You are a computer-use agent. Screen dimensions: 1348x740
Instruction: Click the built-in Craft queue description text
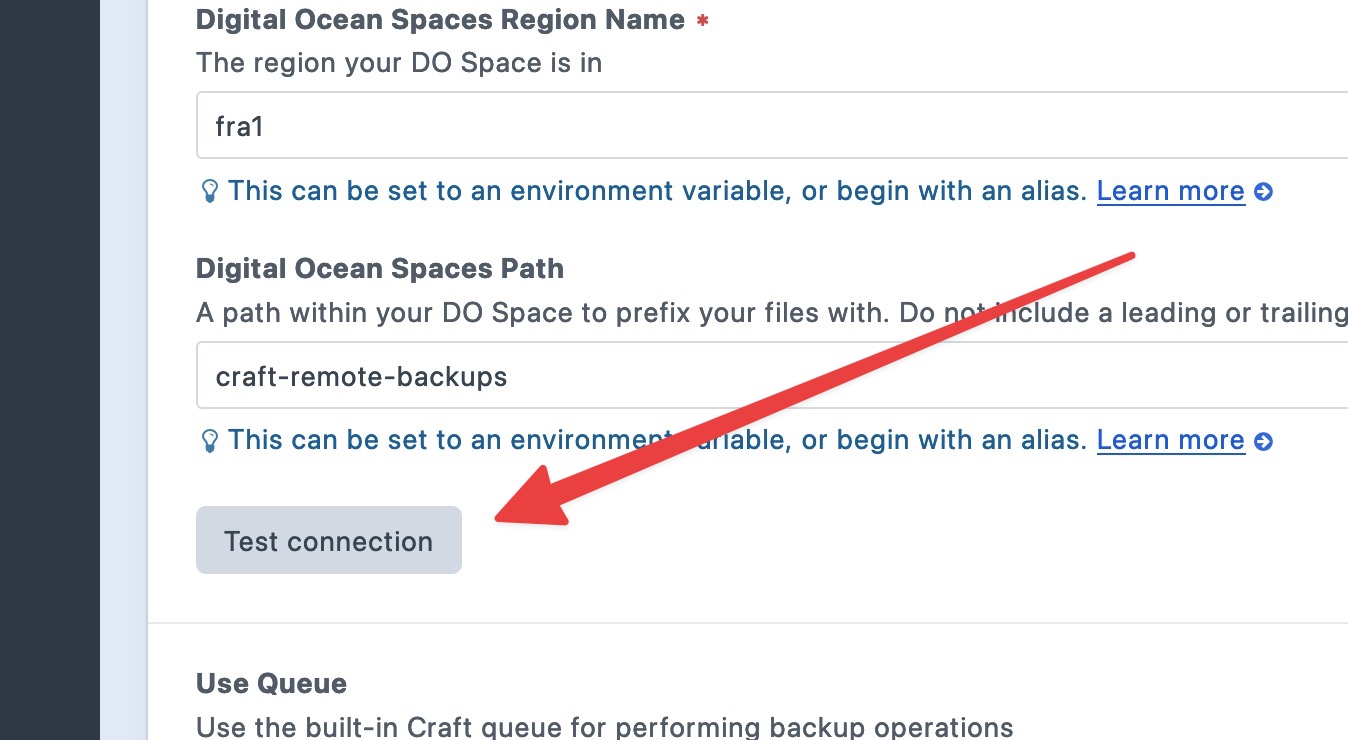click(x=604, y=727)
